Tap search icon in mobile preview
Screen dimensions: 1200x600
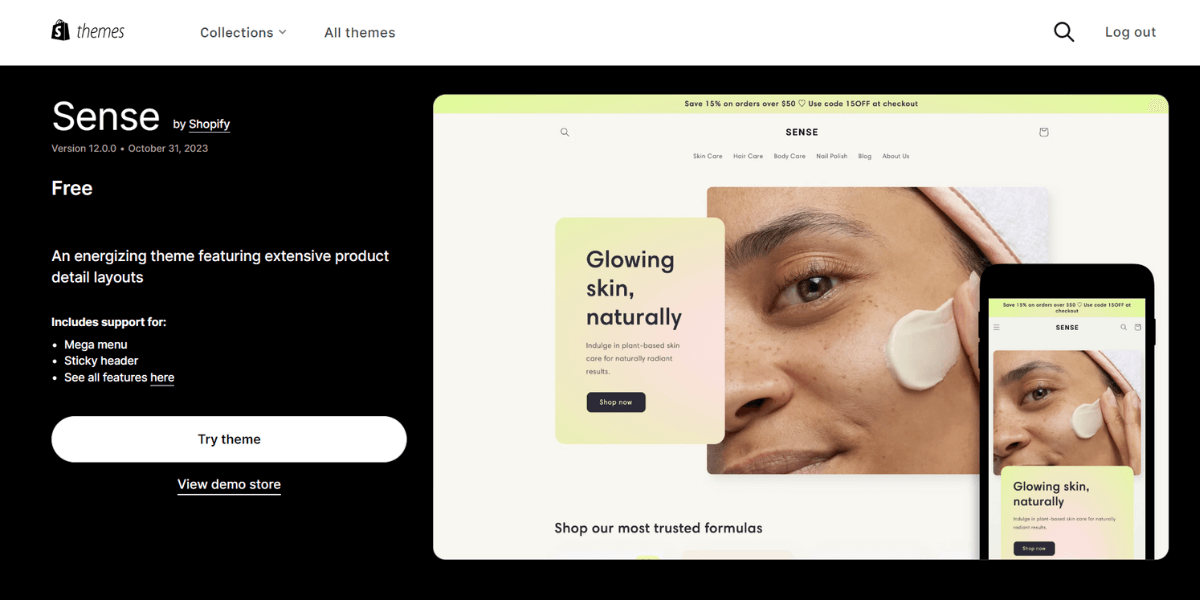pyautogui.click(x=1124, y=327)
